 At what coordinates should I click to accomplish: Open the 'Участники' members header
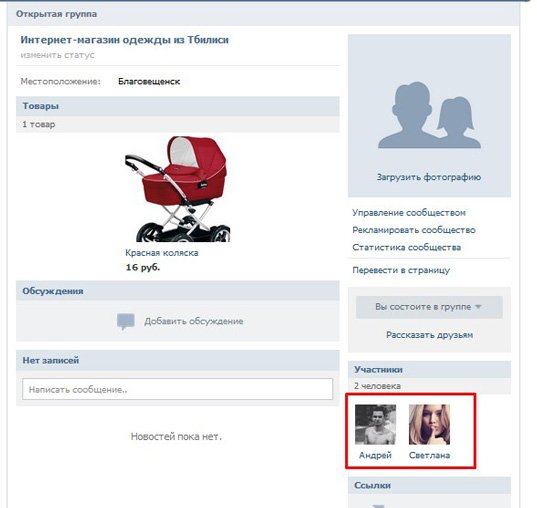[429, 370]
